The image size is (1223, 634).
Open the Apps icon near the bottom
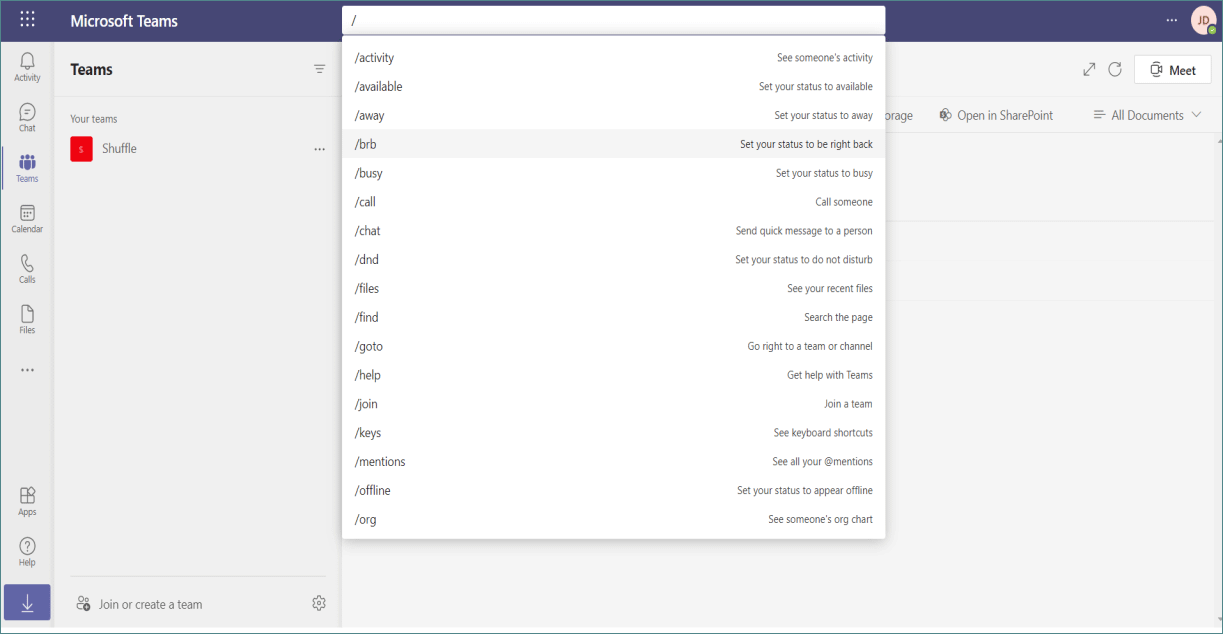point(27,499)
